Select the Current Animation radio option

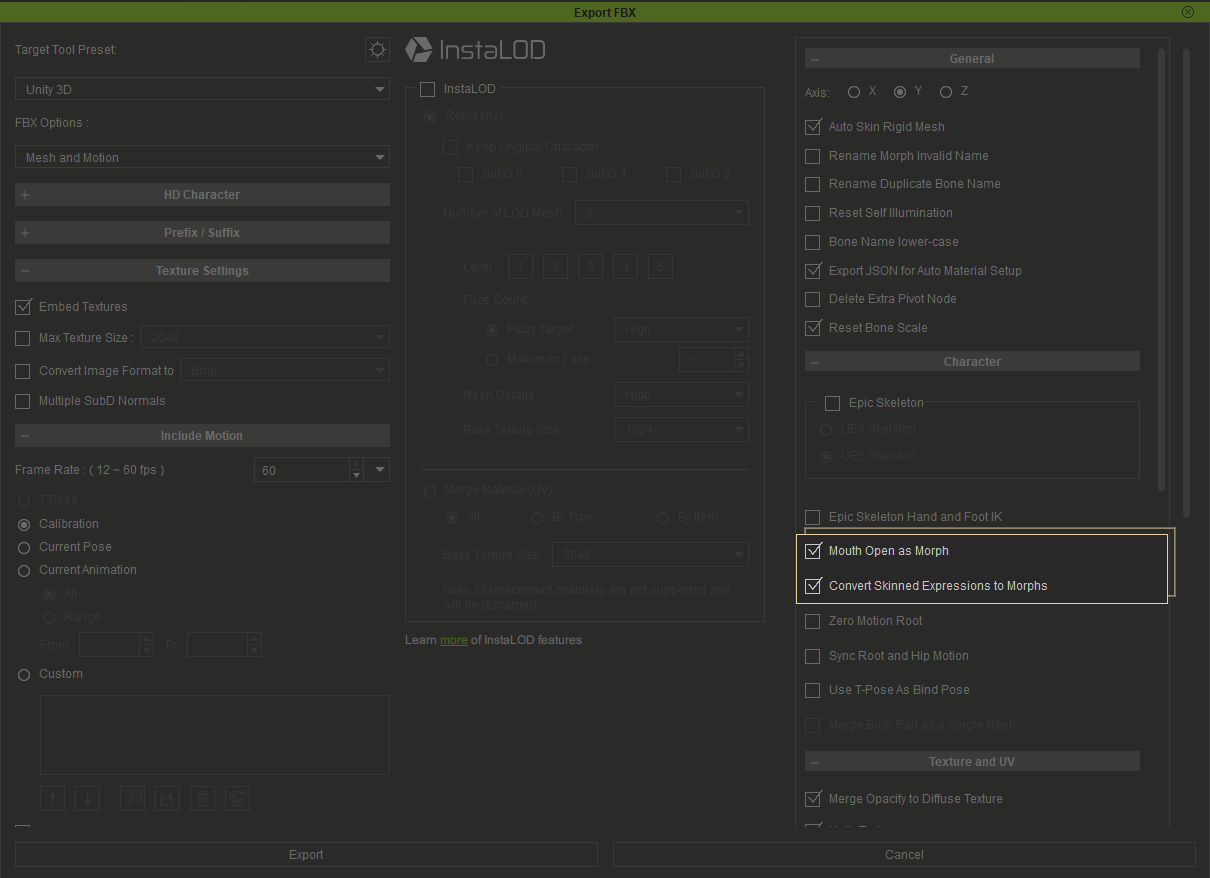click(24, 571)
